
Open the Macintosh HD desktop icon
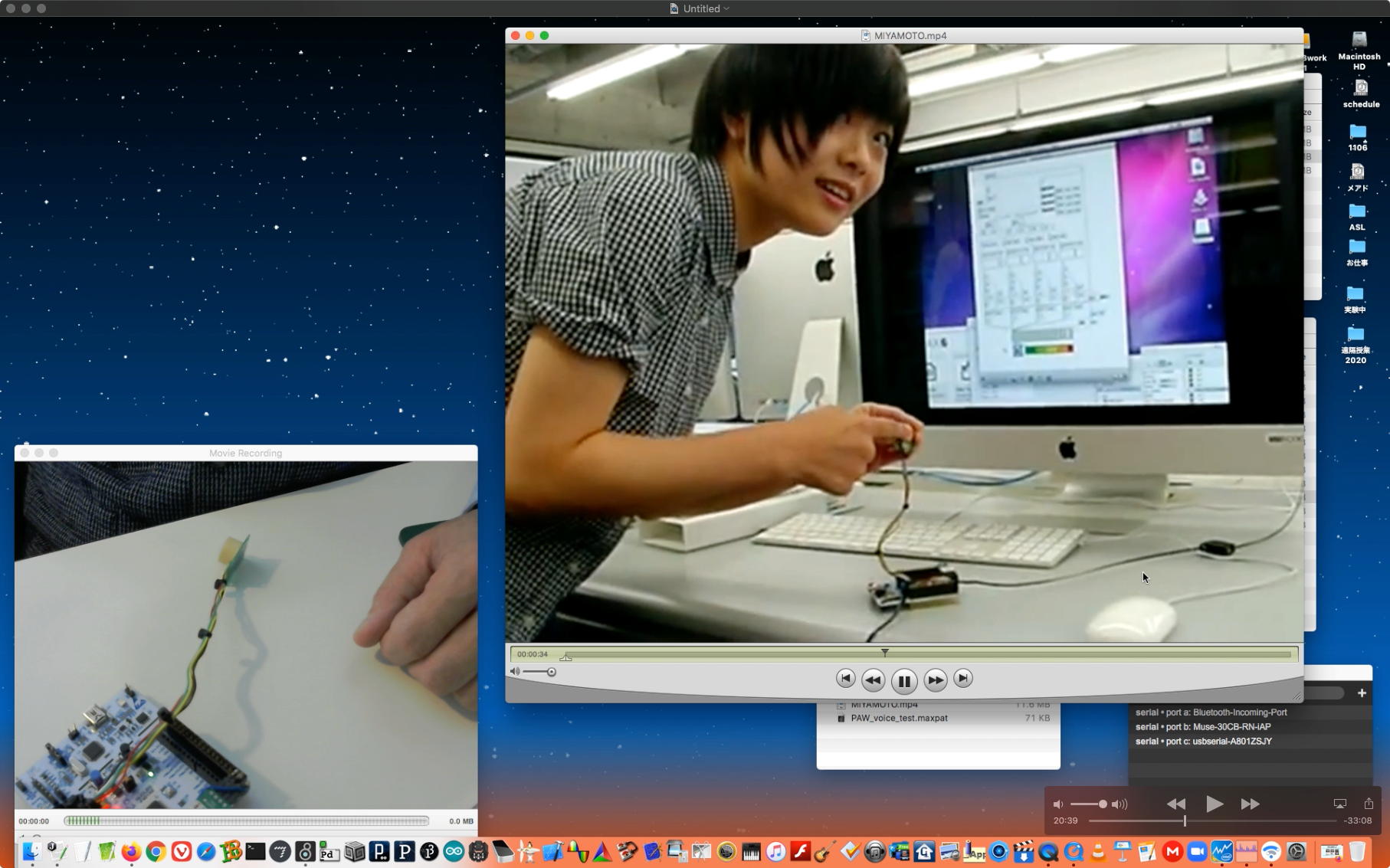(x=1359, y=50)
